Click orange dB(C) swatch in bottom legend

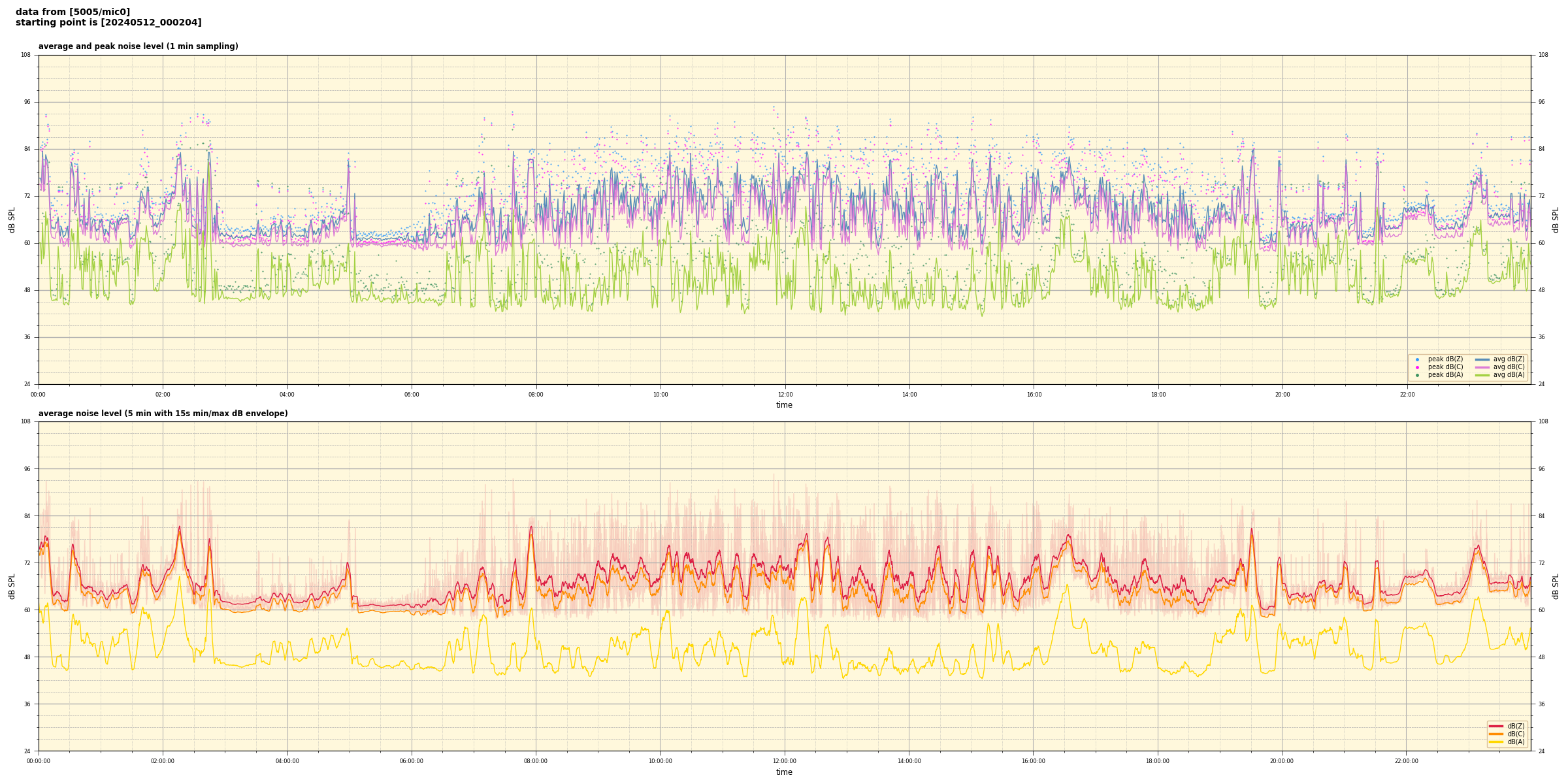click(x=1496, y=734)
